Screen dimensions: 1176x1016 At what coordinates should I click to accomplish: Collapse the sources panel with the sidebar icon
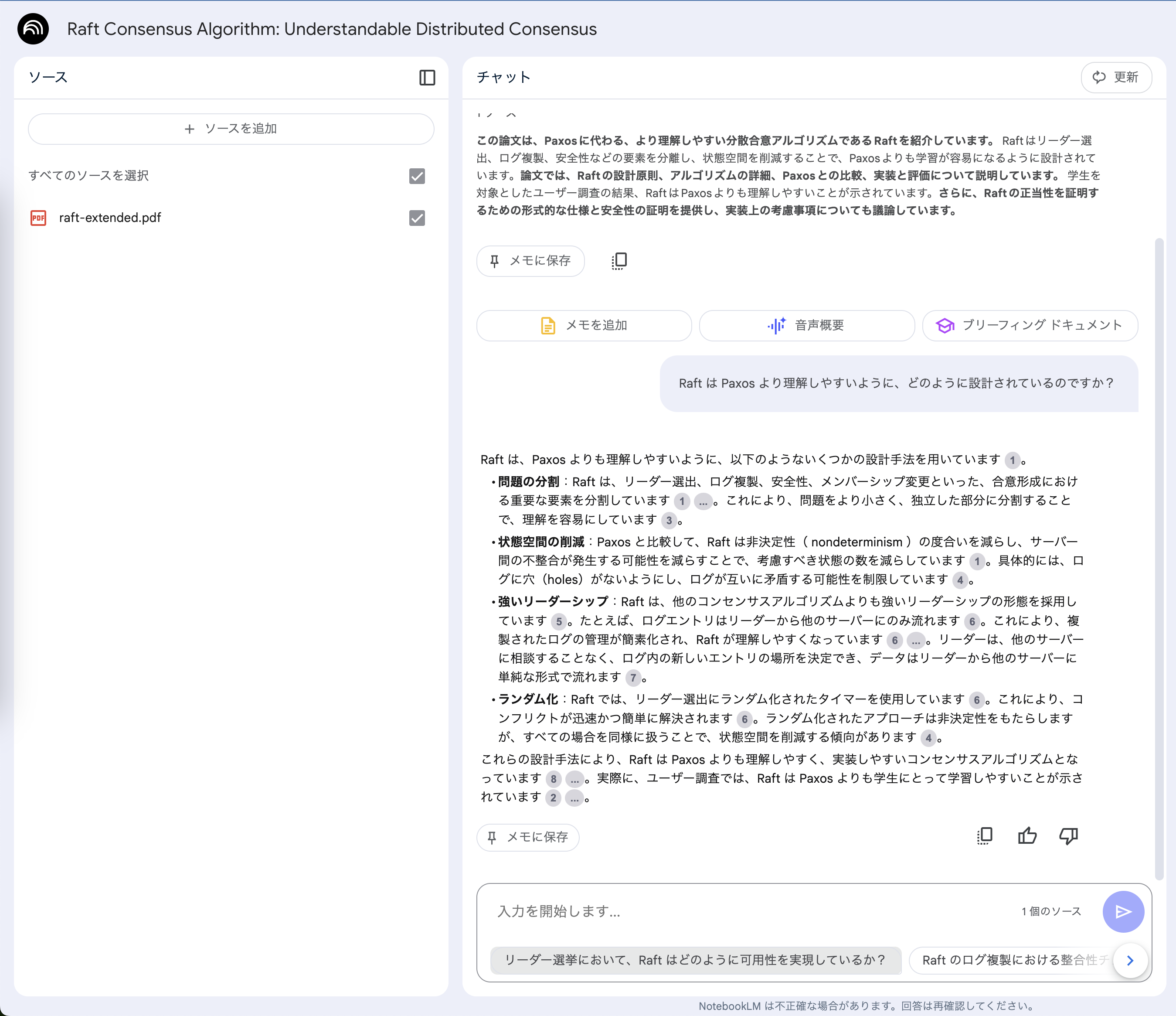pyautogui.click(x=427, y=77)
